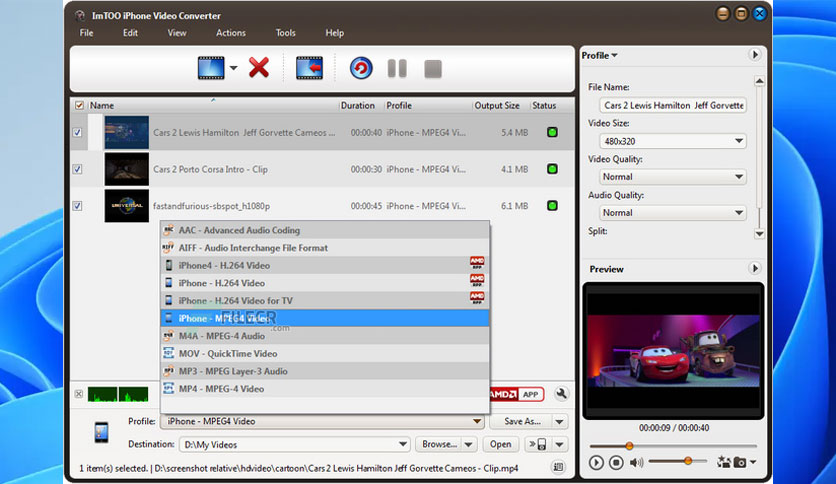Screen dimensions: 836x484
Task: Expand the Browse dropdown arrow
Action: coord(469,444)
